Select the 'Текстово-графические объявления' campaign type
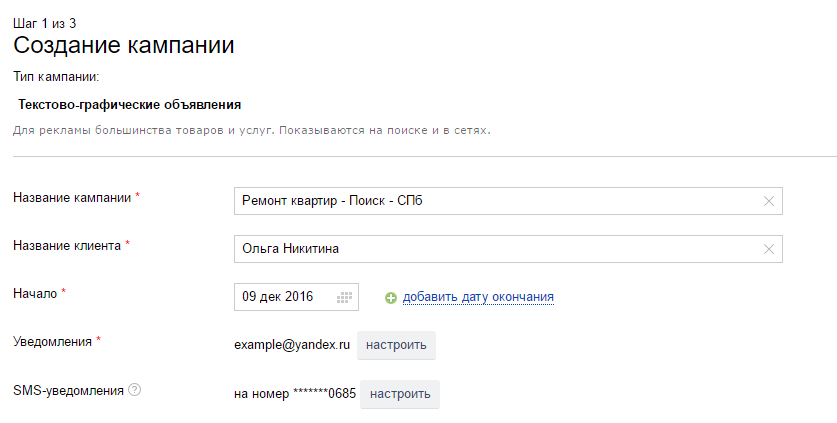 pos(130,104)
